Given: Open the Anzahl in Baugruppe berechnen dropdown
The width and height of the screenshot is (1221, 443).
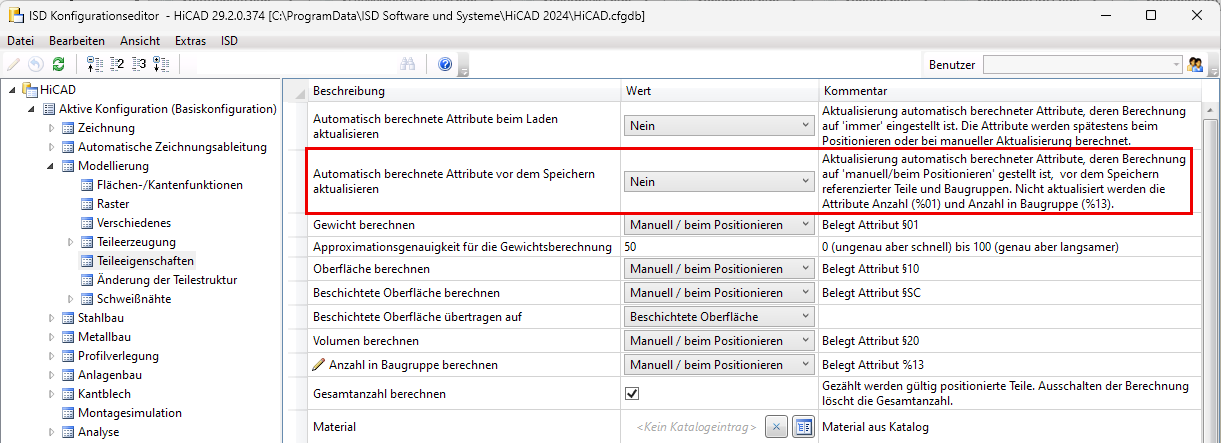Looking at the screenshot, I should (x=719, y=365).
